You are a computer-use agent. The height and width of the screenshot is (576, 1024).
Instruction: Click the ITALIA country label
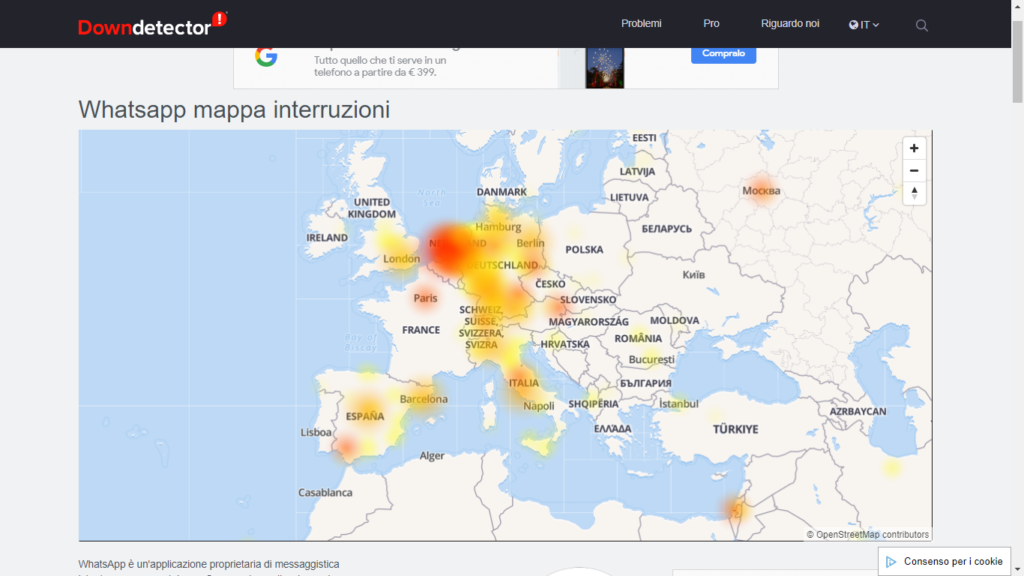point(524,383)
